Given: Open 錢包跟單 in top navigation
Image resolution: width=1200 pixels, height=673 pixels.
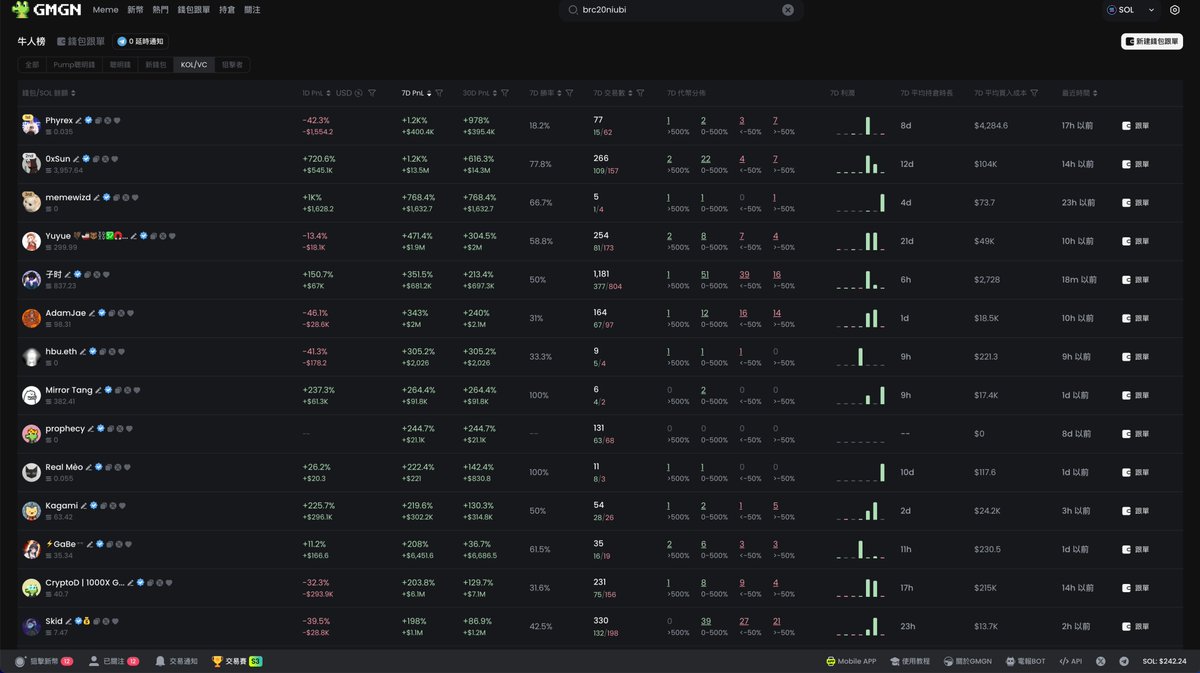Looking at the screenshot, I should (195, 10).
